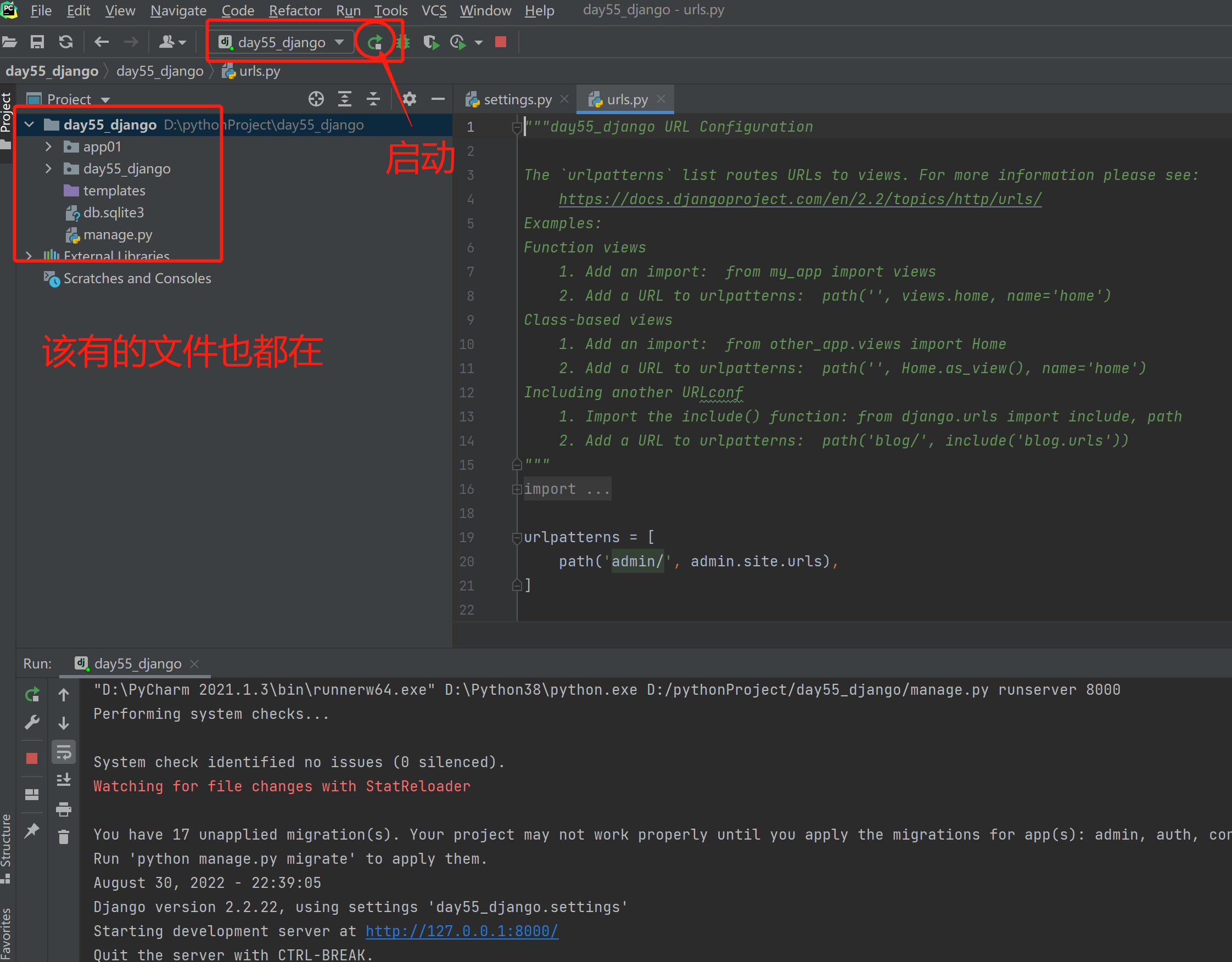The height and width of the screenshot is (962, 1232).
Task: Click line number 19 in gutter
Action: pos(467,537)
